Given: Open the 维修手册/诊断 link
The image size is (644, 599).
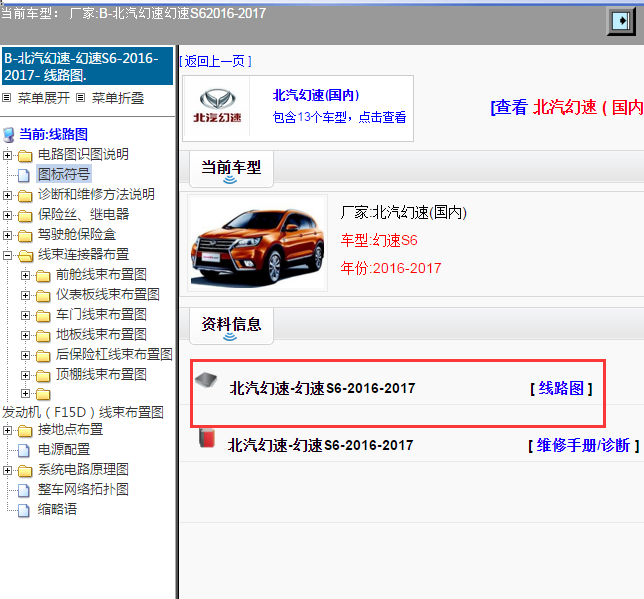Looking at the screenshot, I should tap(583, 445).
